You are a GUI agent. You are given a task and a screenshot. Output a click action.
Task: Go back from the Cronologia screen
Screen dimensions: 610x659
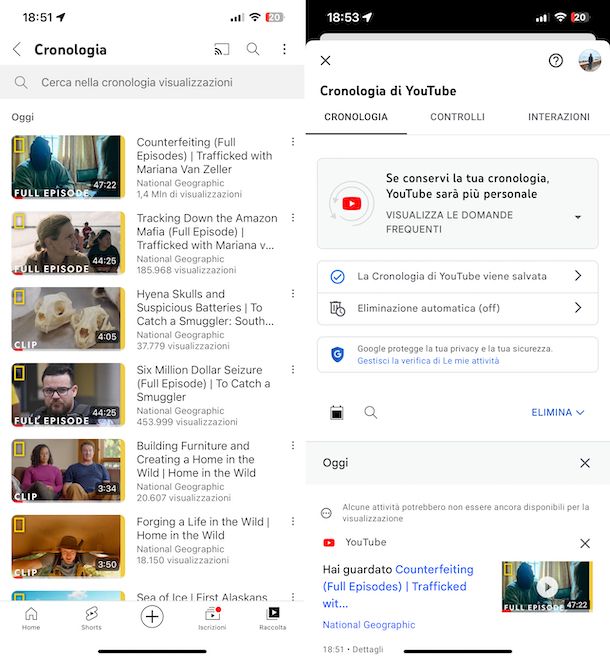pyautogui.click(x=17, y=50)
